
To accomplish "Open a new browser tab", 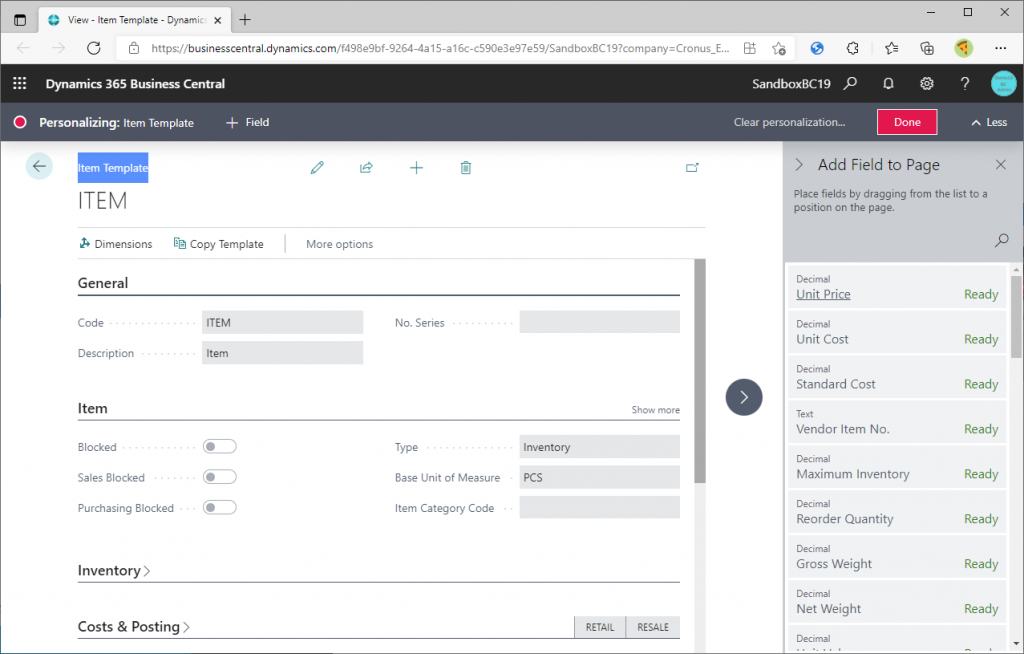I will tap(245, 20).
